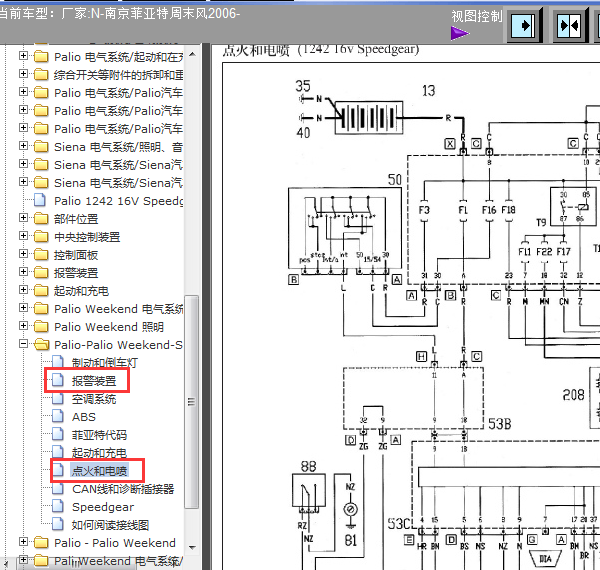600x570 pixels.
Task: Click the Speedgear document page icon
Action: [58, 507]
